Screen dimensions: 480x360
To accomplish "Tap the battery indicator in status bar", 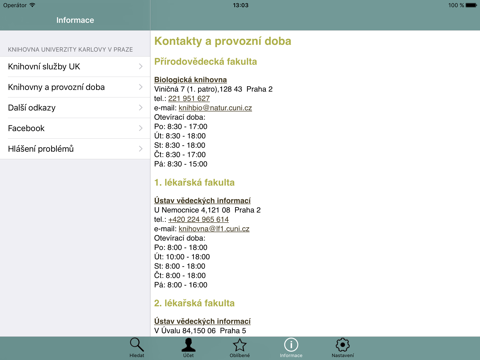I will coord(471,5).
